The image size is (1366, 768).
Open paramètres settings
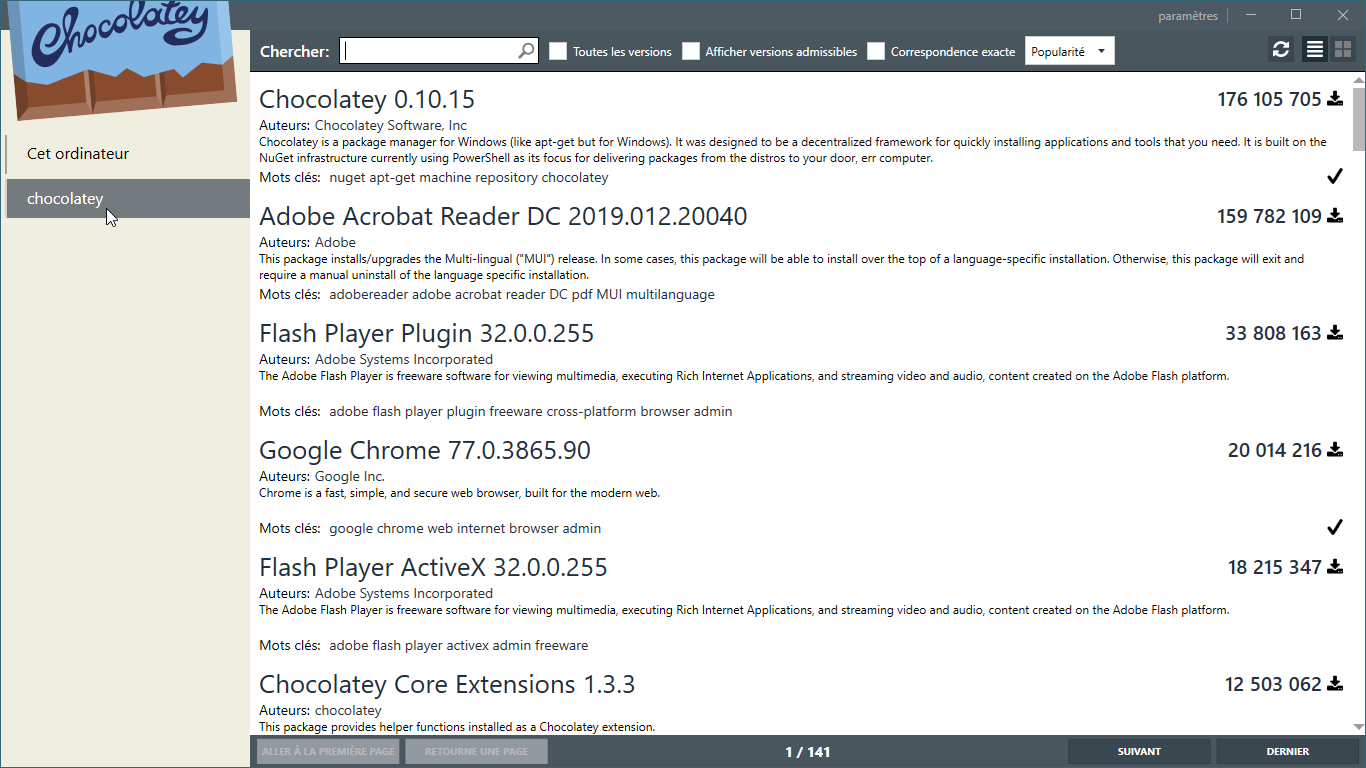point(1188,16)
